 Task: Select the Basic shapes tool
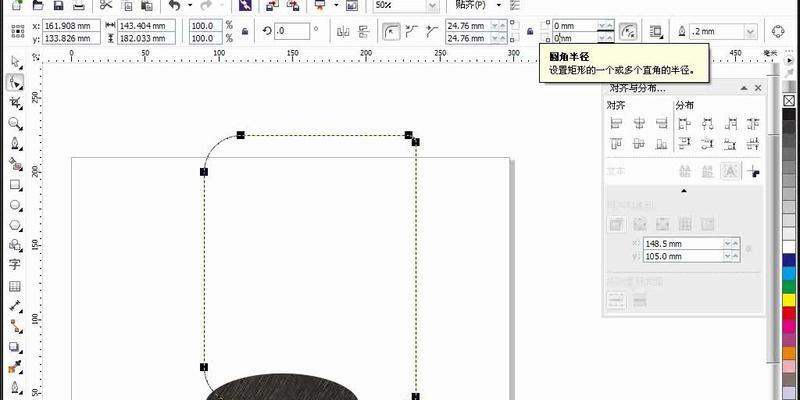click(x=15, y=245)
